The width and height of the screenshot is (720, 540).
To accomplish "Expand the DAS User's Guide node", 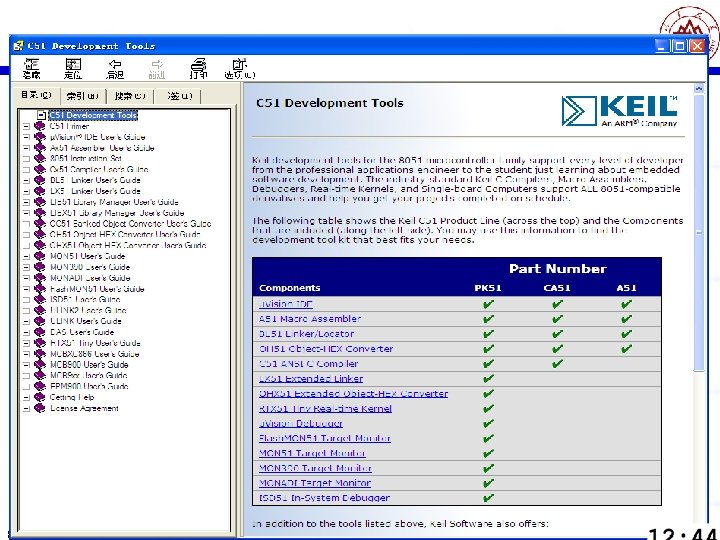I will [x=26, y=332].
